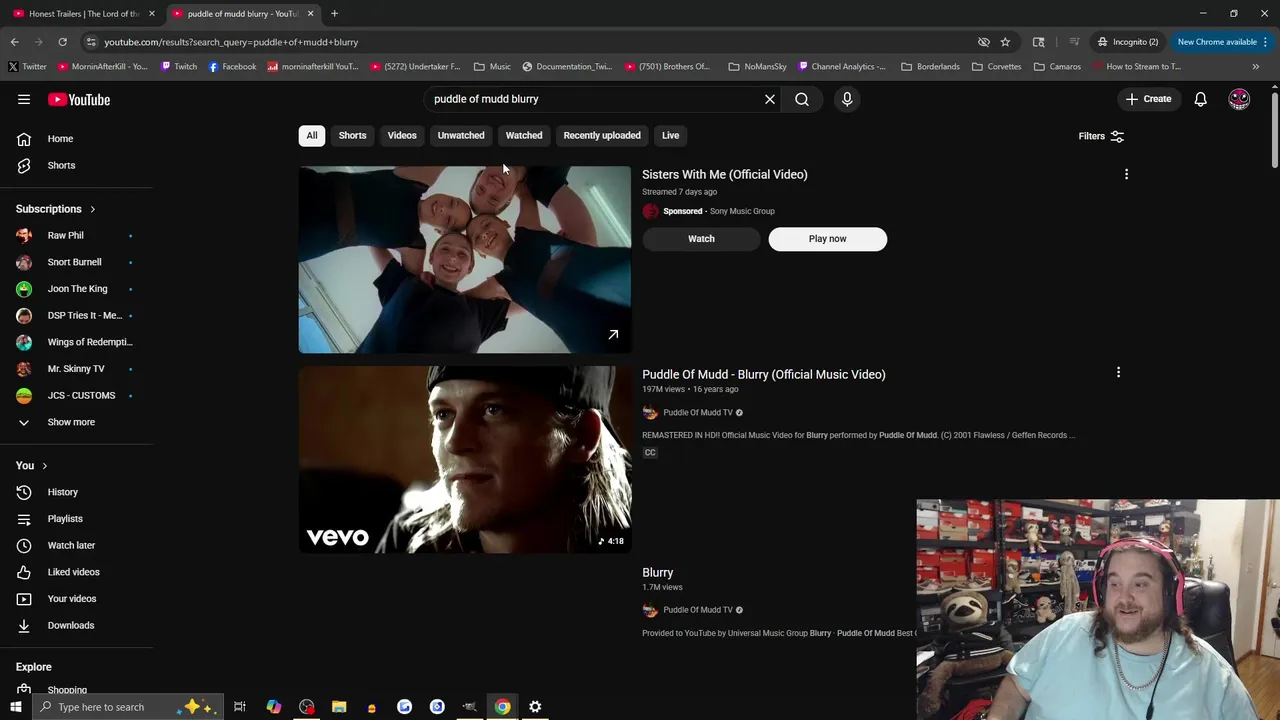Viewport: 1280px width, 720px height.
Task: Select the Recently uploaded filter chip
Action: click(602, 135)
